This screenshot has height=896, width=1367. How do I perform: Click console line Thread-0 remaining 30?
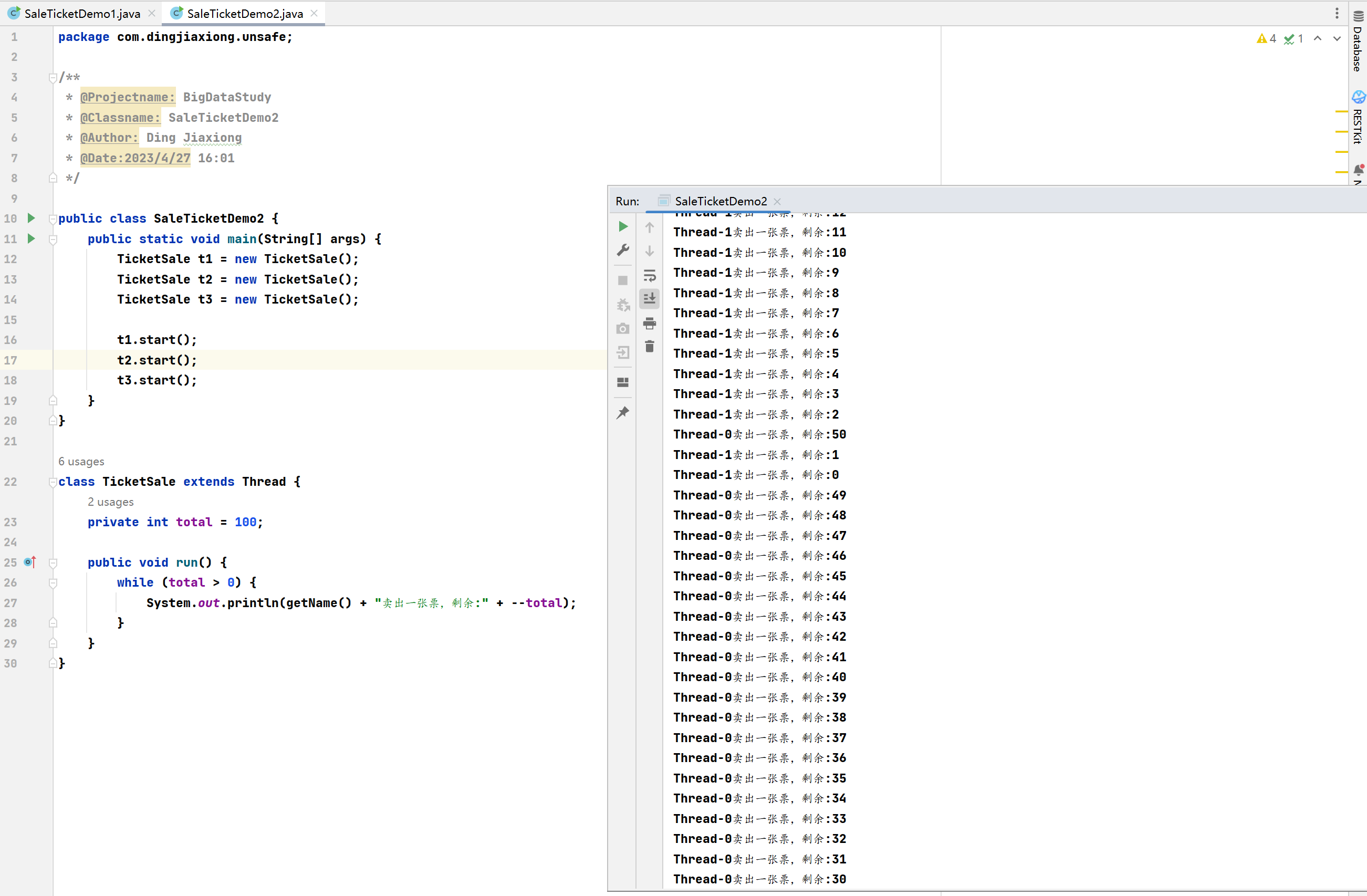(759, 879)
